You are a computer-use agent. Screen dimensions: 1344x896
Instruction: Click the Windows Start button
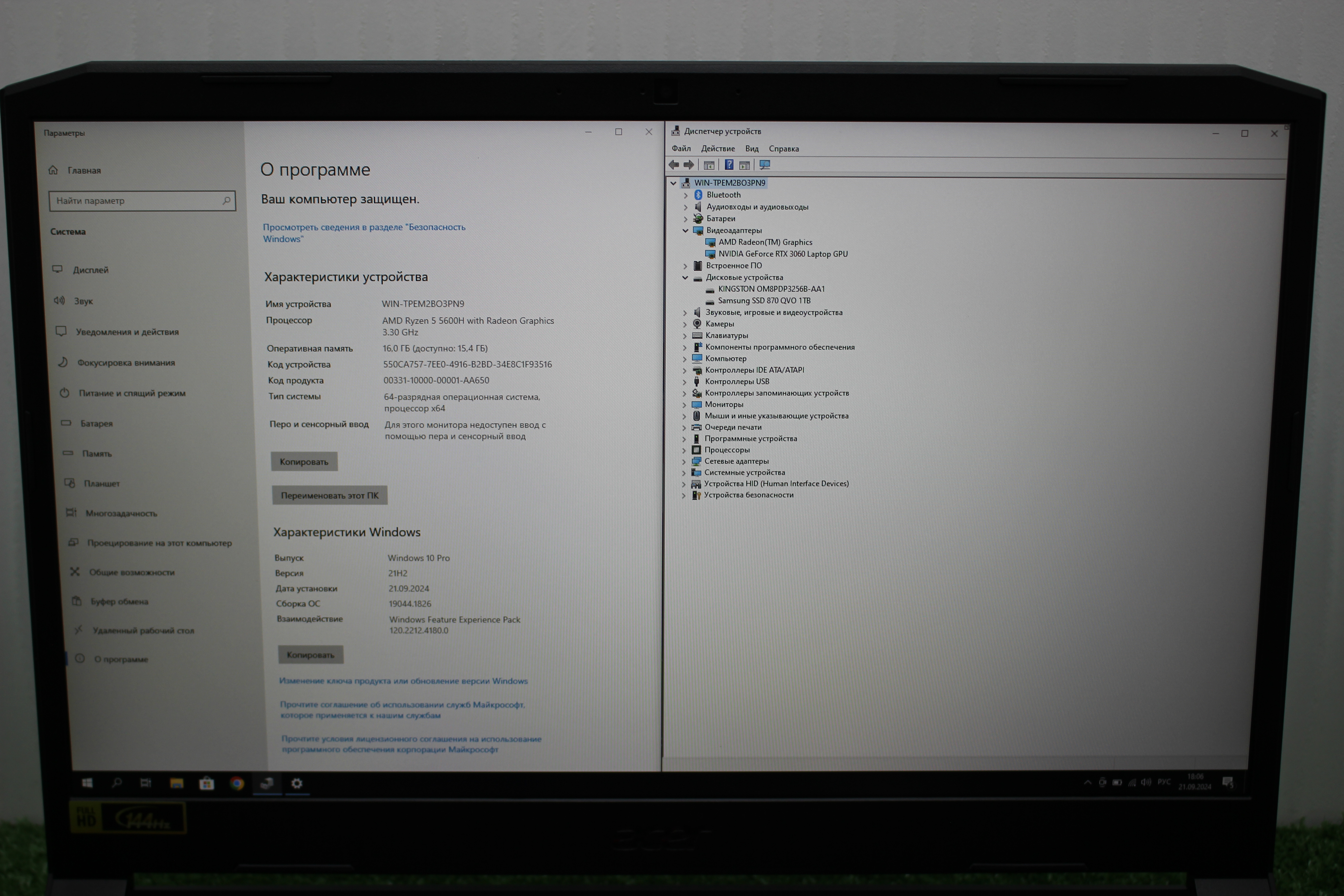coord(87,783)
